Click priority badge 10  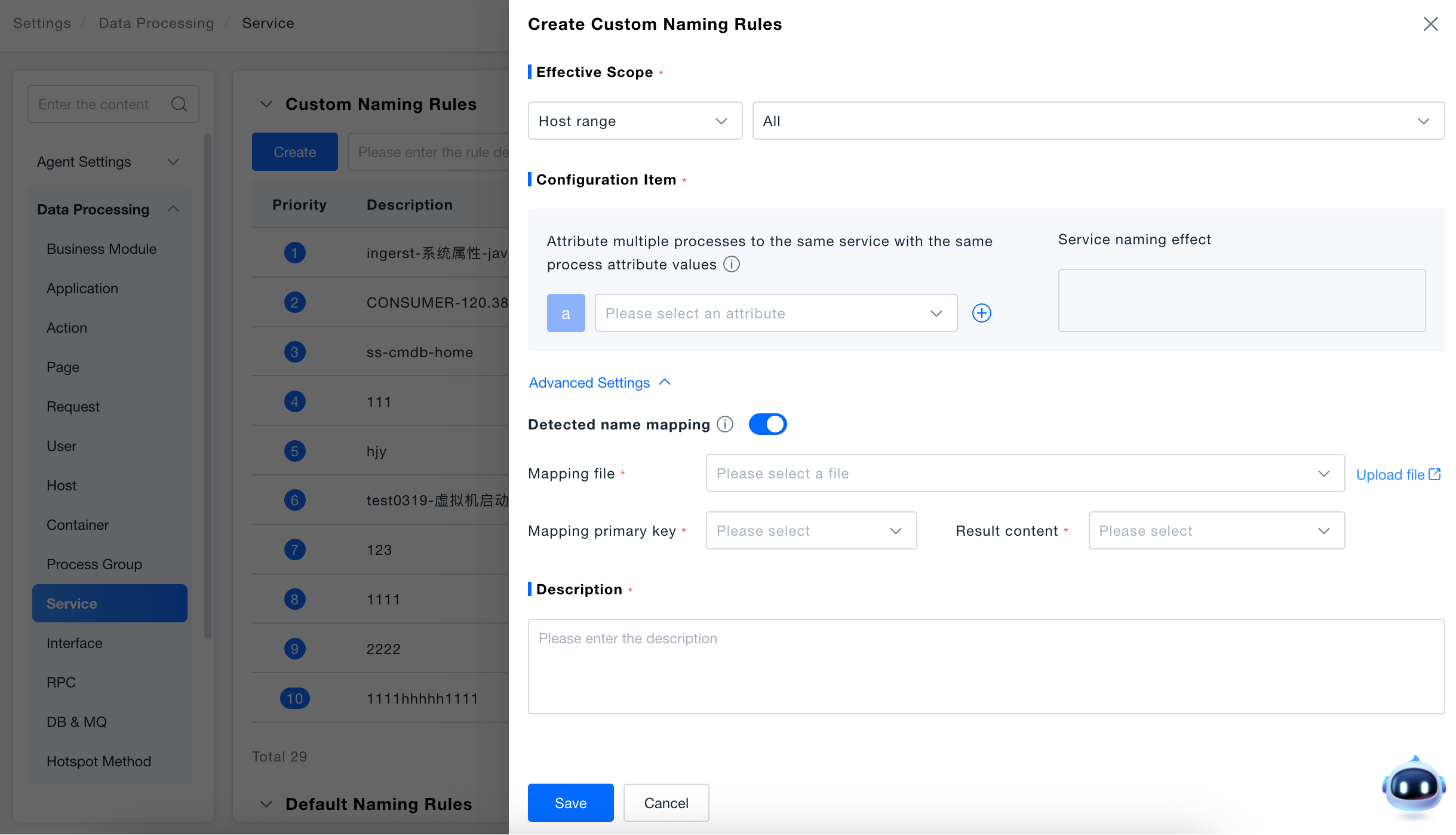click(294, 698)
